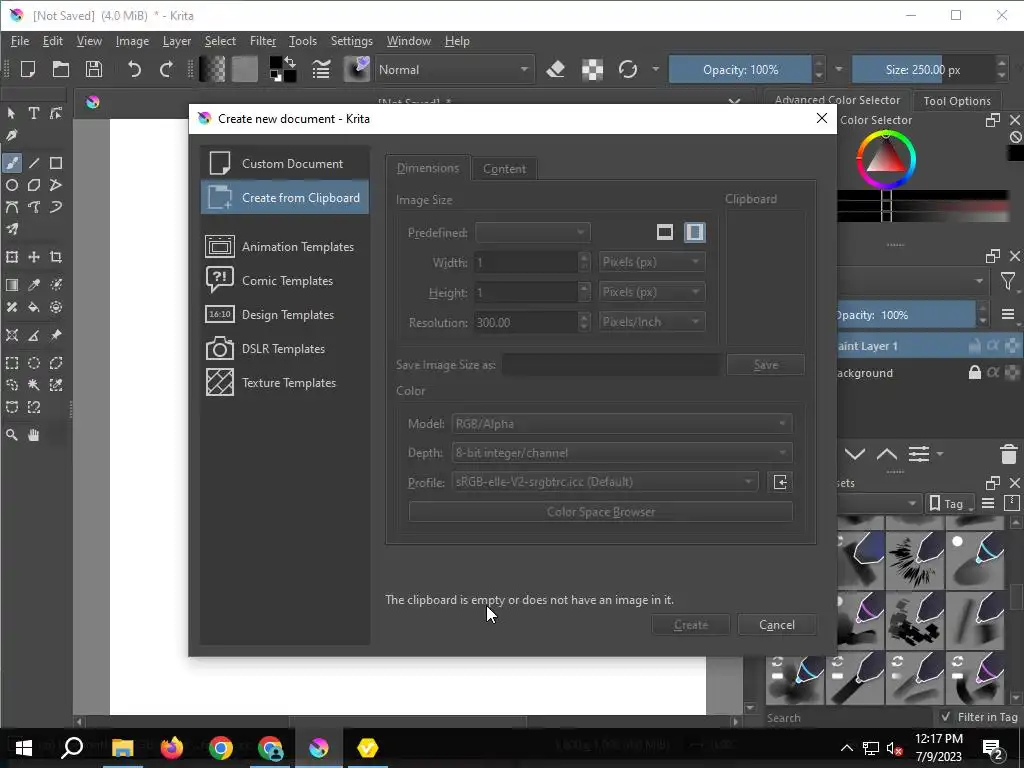The image size is (1024, 768).
Task: Click the Save toolbar icon
Action: point(94,69)
